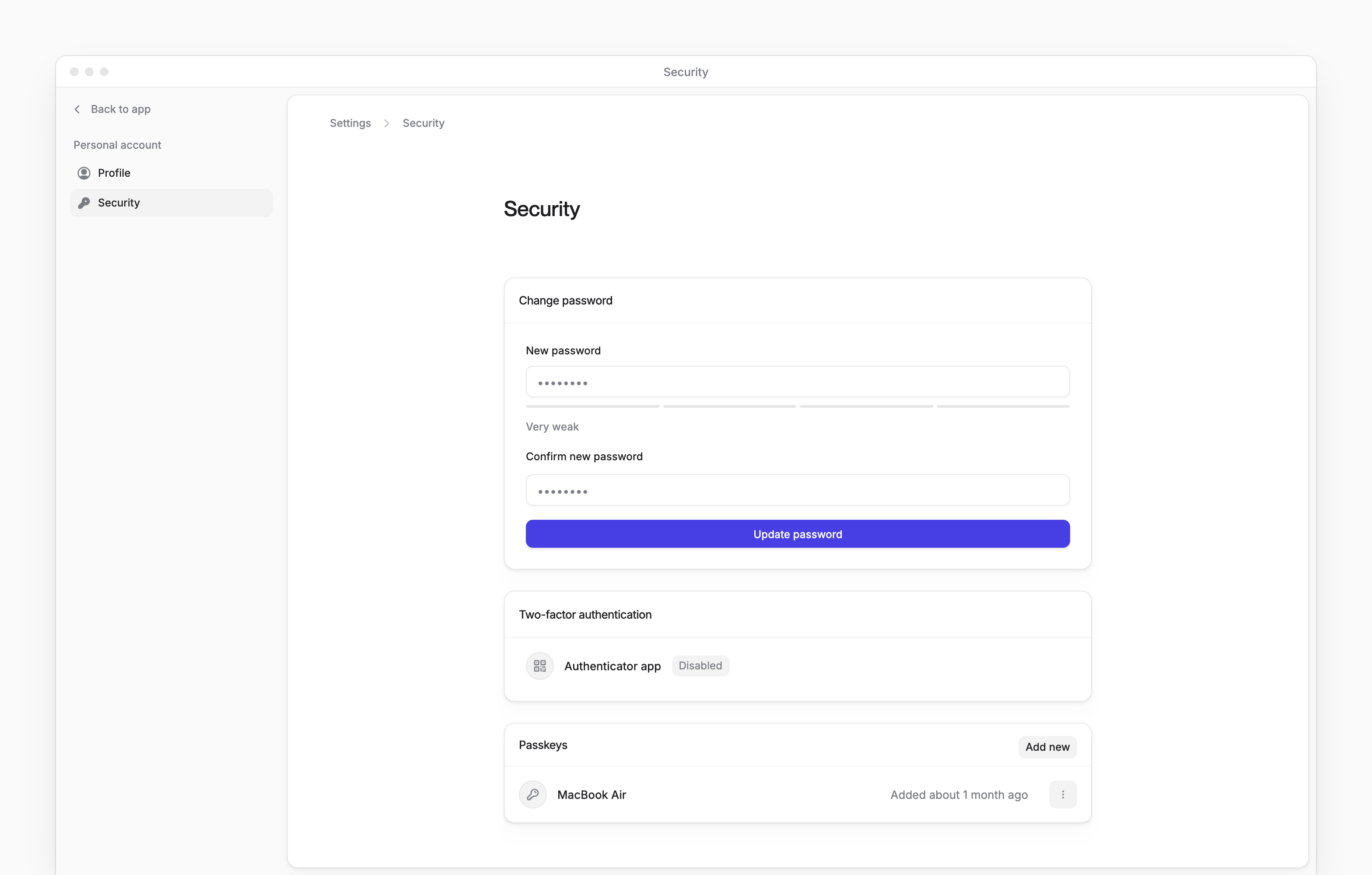Viewport: 1372px width, 875px height.
Task: Click the Security breadcrumb
Action: [423, 123]
